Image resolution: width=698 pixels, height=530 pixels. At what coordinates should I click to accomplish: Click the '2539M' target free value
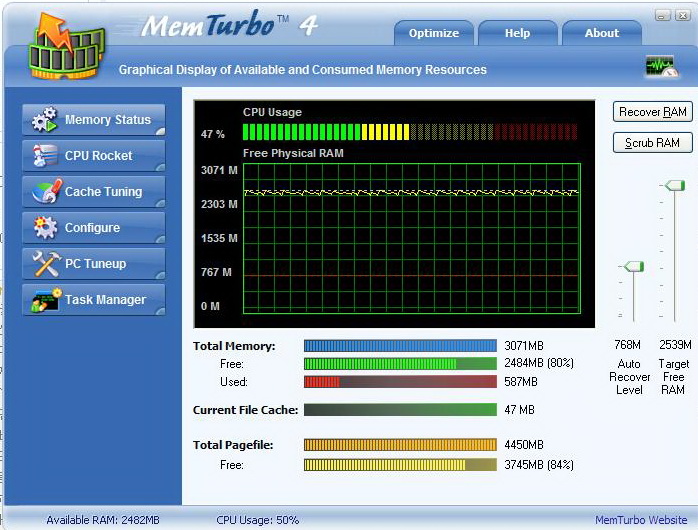pos(675,345)
